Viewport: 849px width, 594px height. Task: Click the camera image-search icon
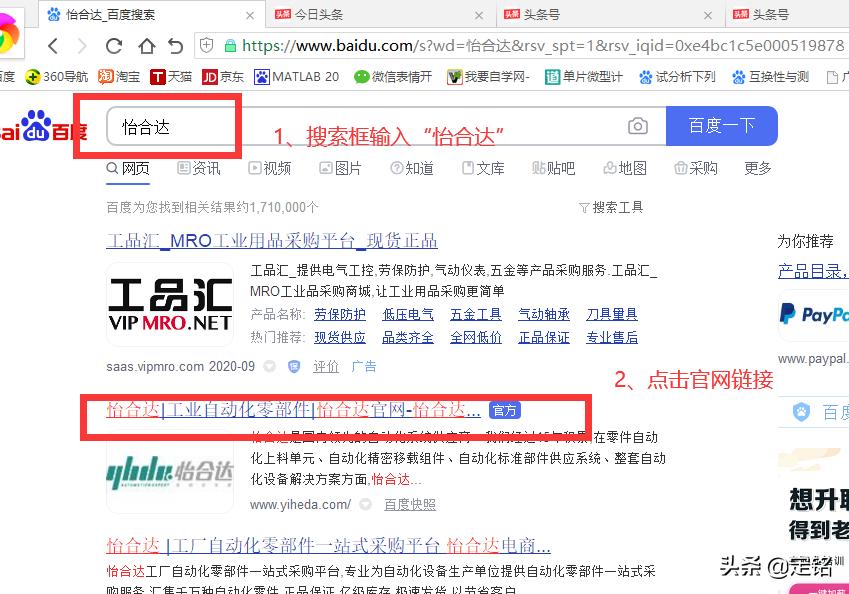(x=638, y=126)
